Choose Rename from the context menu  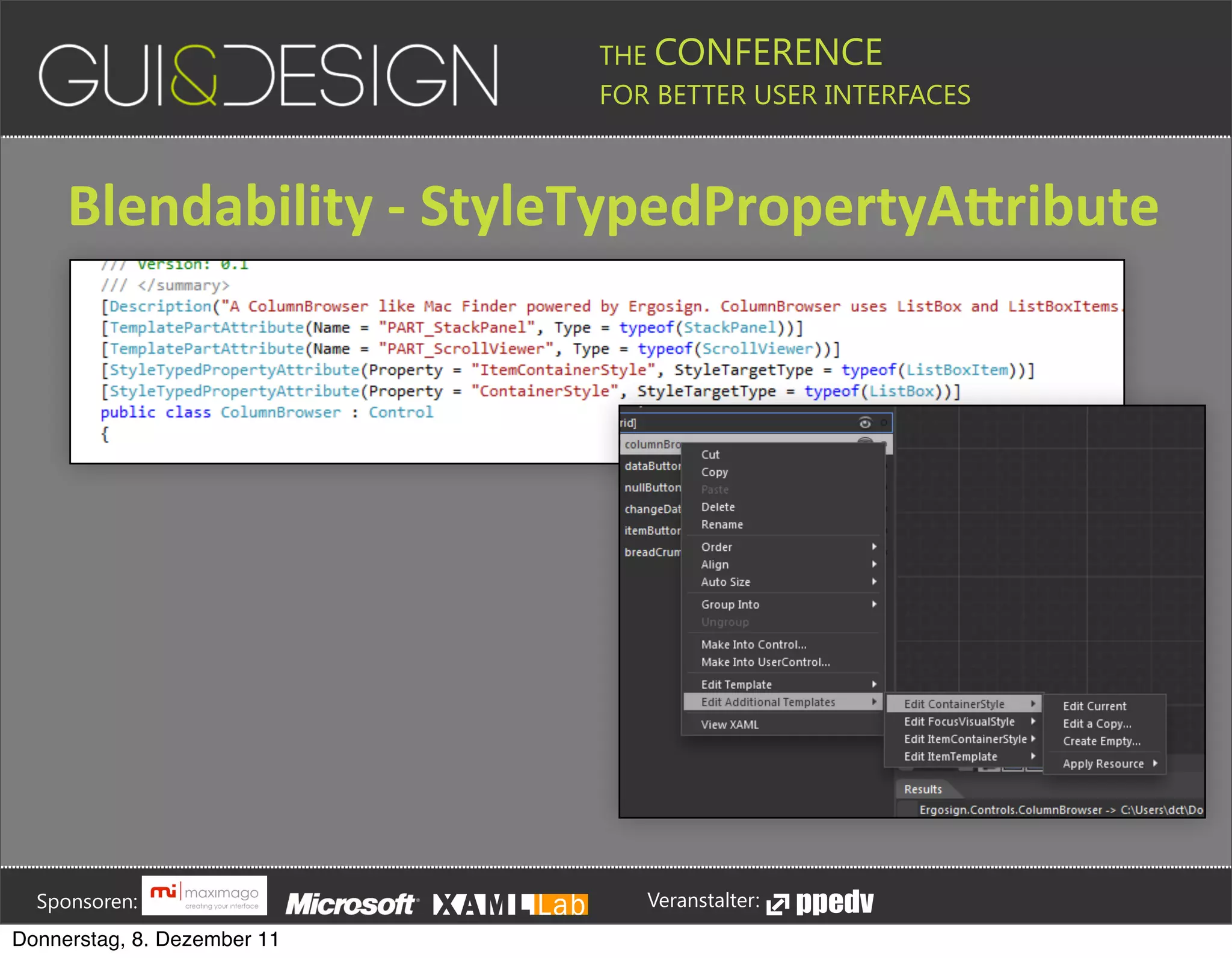pos(783,524)
